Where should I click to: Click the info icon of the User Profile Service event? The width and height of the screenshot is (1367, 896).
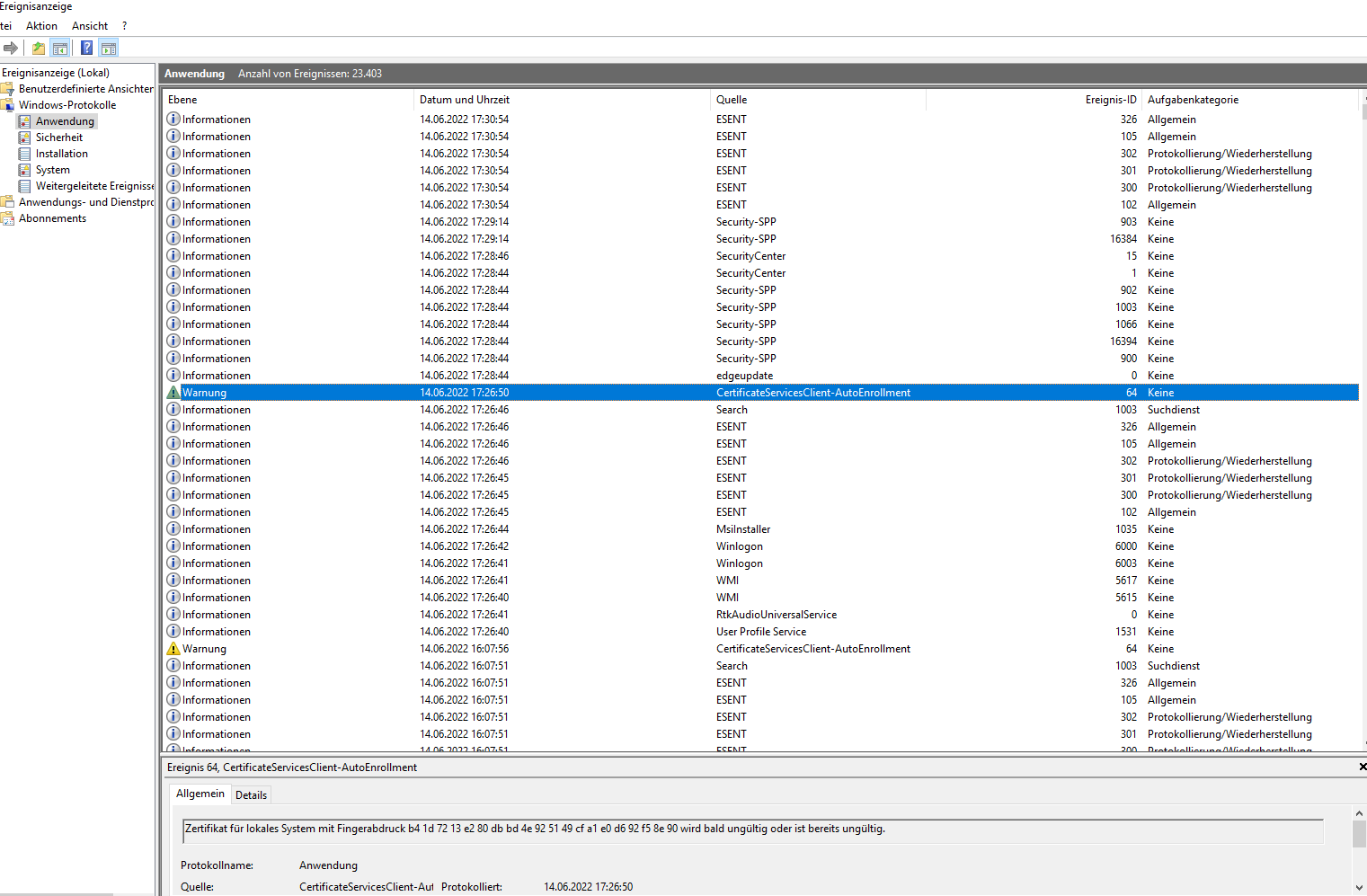click(x=174, y=632)
